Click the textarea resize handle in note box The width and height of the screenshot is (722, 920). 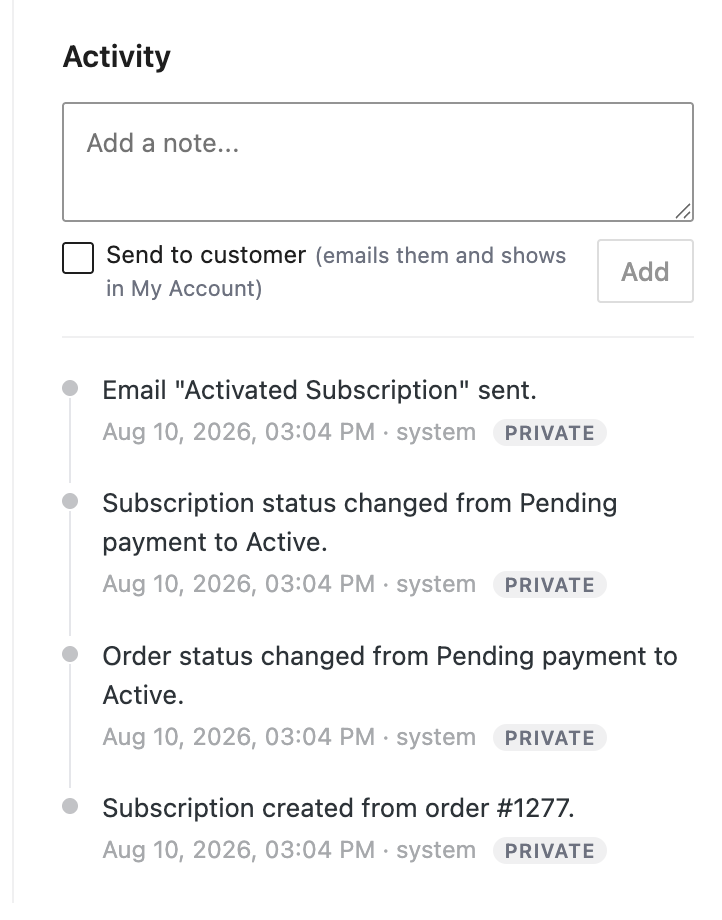click(683, 211)
